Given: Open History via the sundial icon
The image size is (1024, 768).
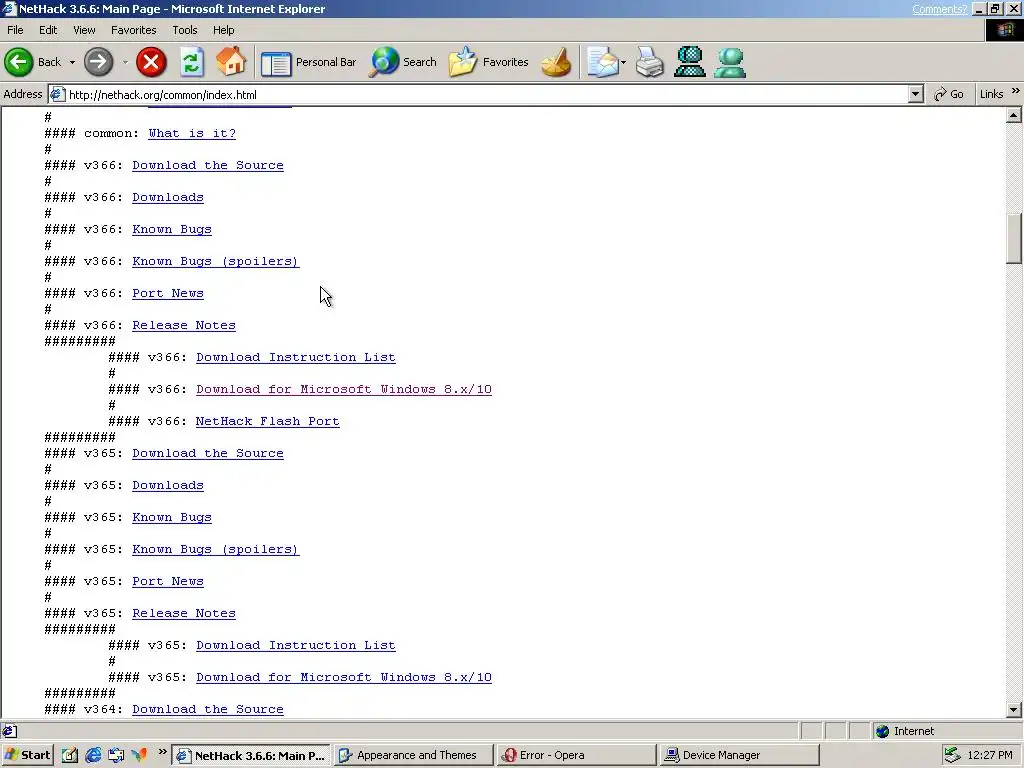Looking at the screenshot, I should [556, 62].
